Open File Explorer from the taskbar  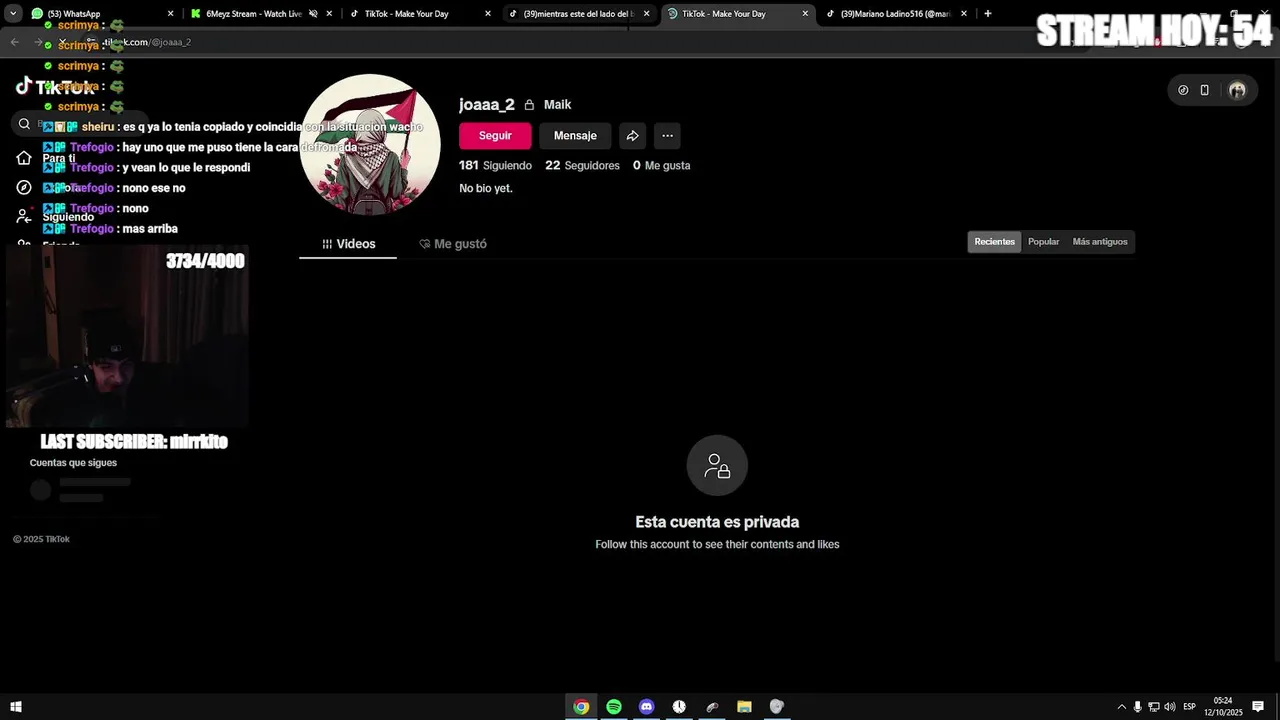[744, 707]
